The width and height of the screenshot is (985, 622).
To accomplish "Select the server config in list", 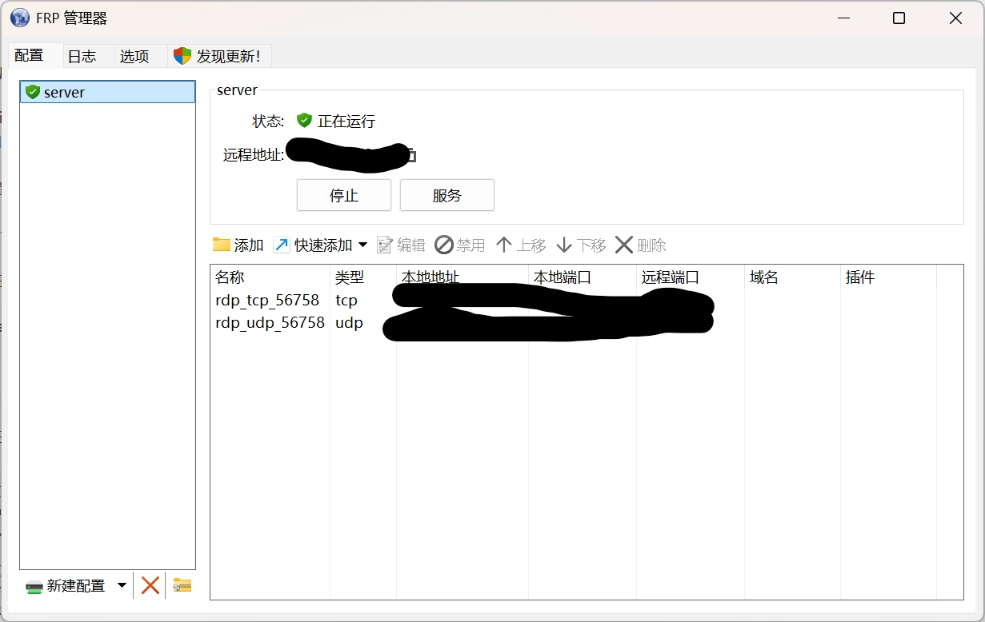I will point(64,92).
